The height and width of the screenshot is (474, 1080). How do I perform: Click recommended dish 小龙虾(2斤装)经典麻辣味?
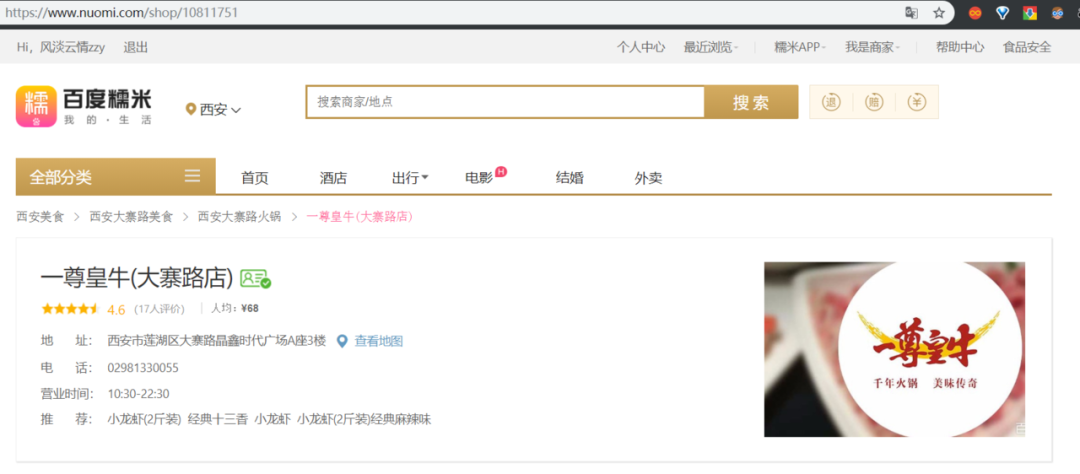click(364, 419)
